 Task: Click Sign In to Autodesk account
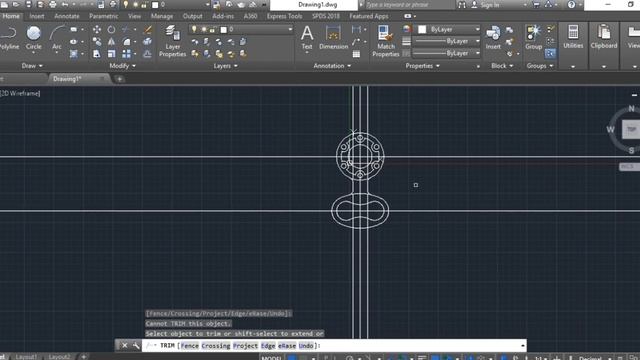coord(485,5)
